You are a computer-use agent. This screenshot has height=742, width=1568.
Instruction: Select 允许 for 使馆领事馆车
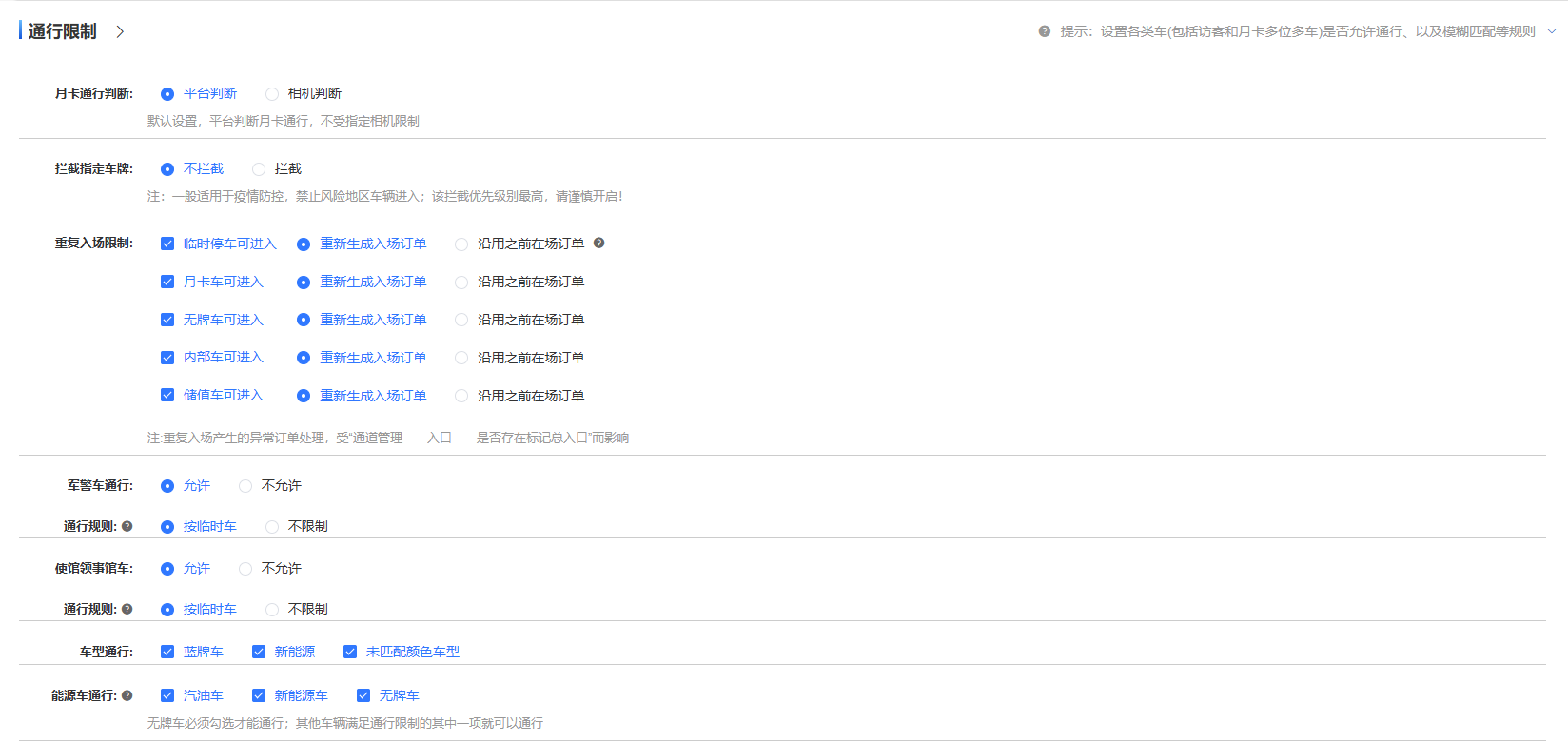[x=167, y=569]
